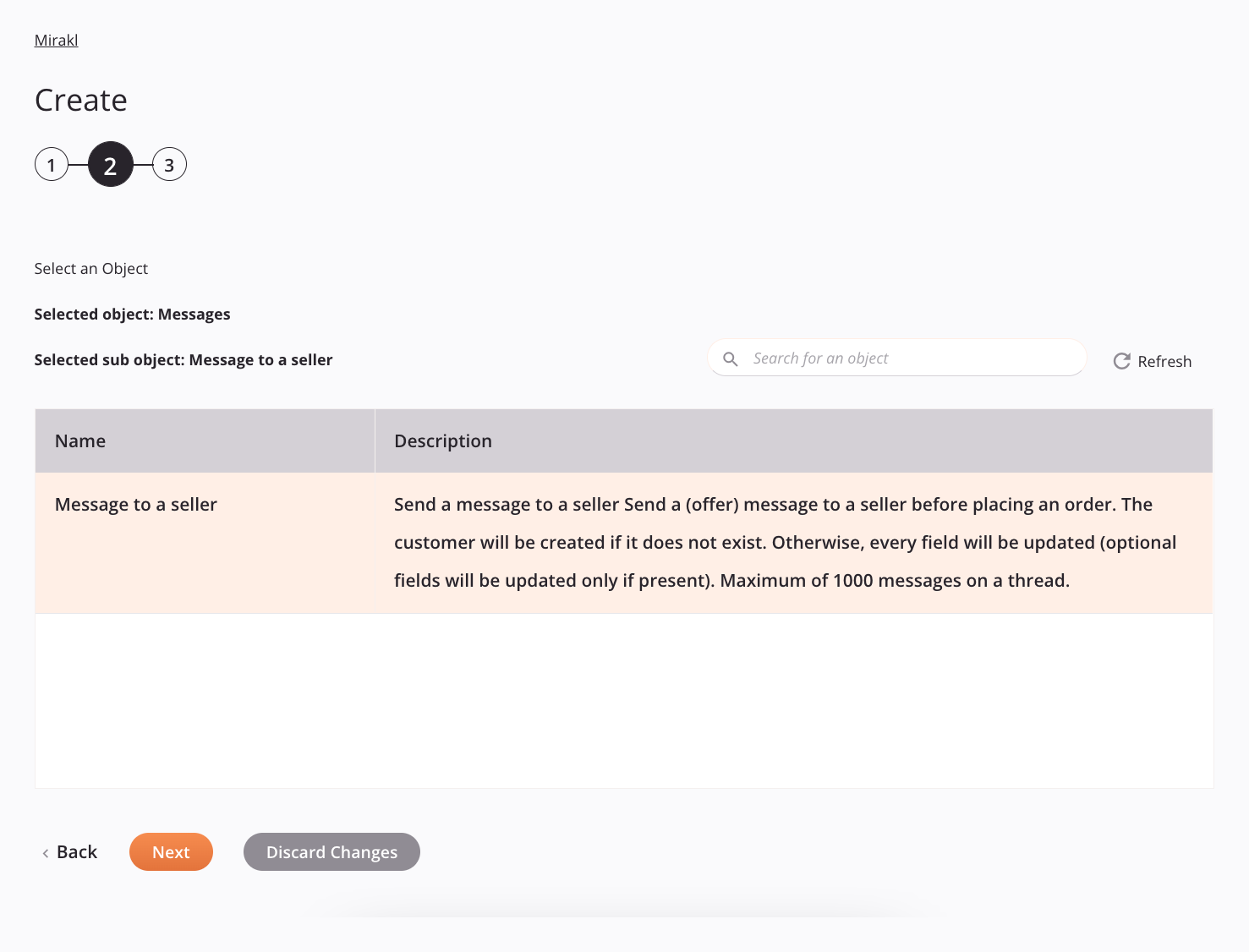Click the Send a message description text
The height and width of the screenshot is (952, 1249).
point(785,543)
